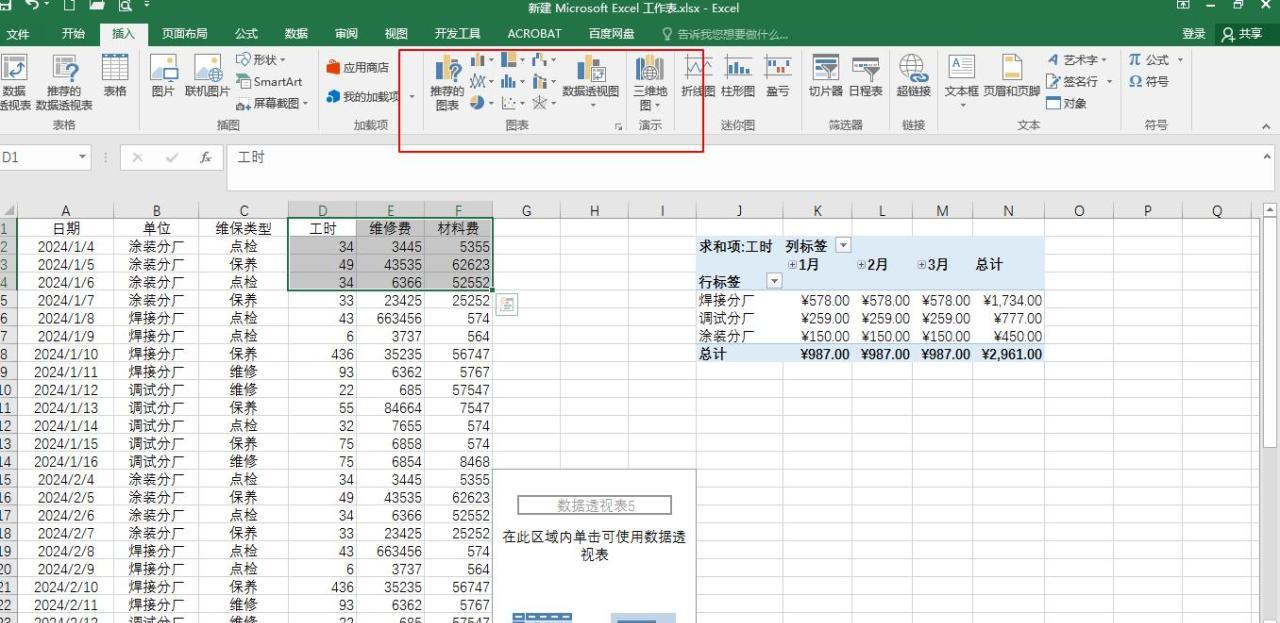Screen dimensions: 1280x623
Task: Insert a picture with 图片
Action: click(x=162, y=76)
